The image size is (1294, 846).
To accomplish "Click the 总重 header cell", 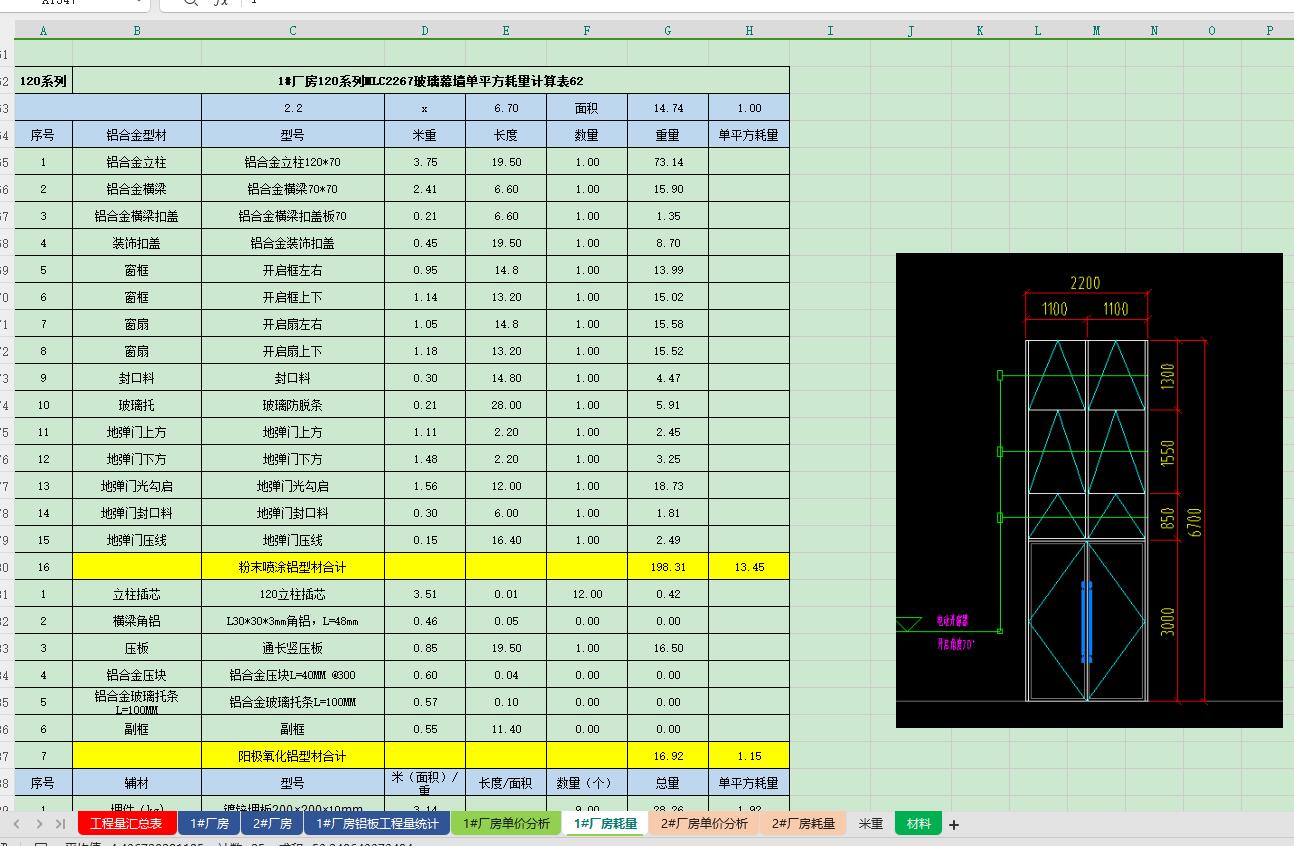I will point(668,783).
